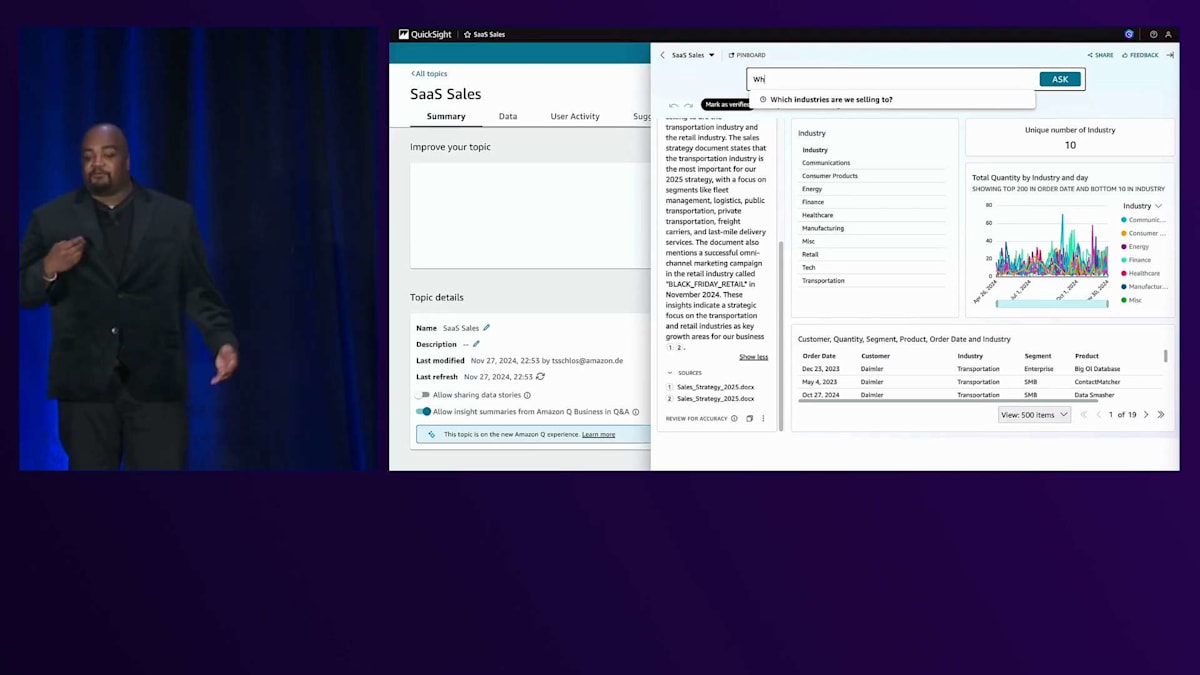Open second source Sales_Strategy_2025.docx

point(715,398)
